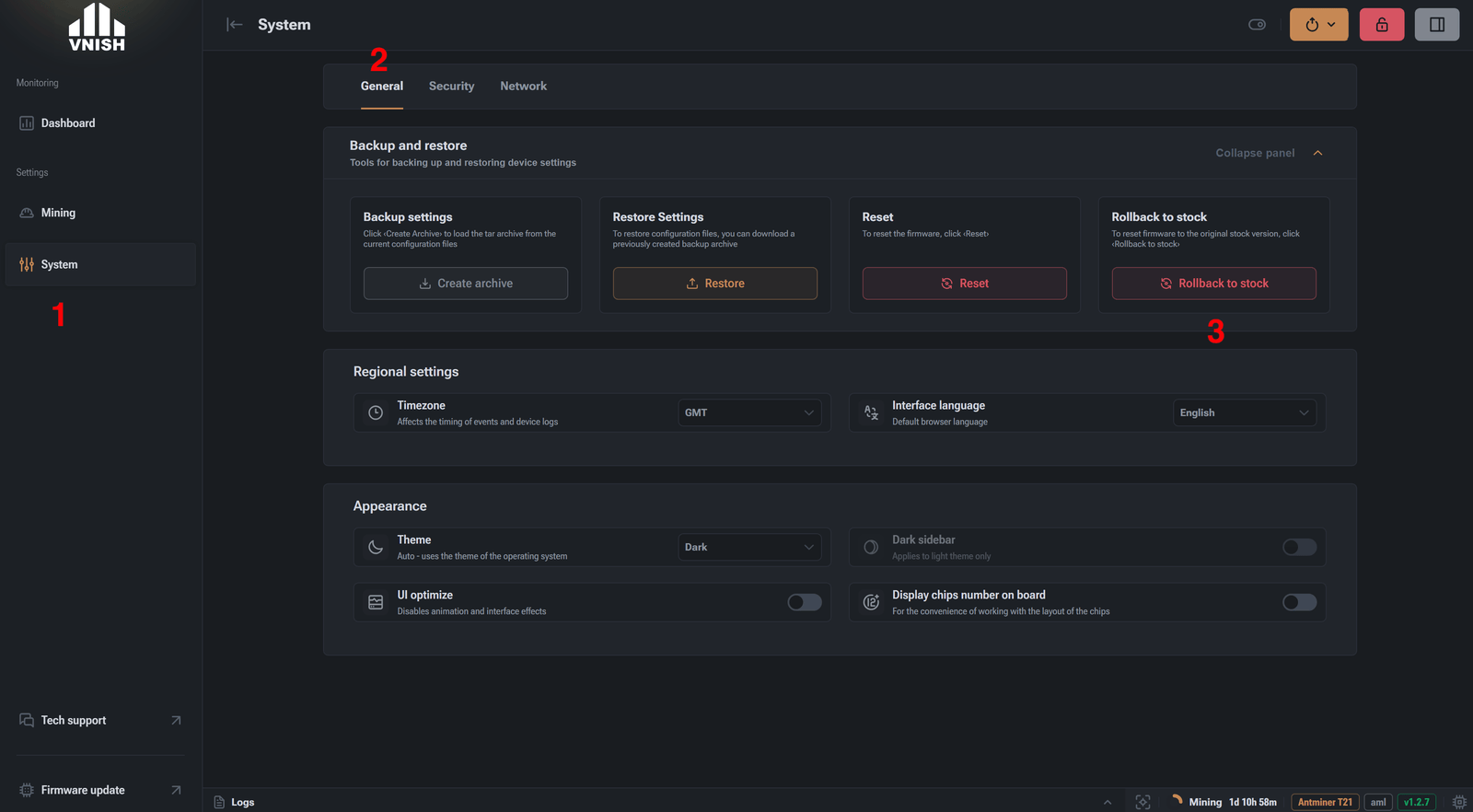The height and width of the screenshot is (812, 1473).
Task: Open the Firmware update external link arrow
Action: pos(176,790)
